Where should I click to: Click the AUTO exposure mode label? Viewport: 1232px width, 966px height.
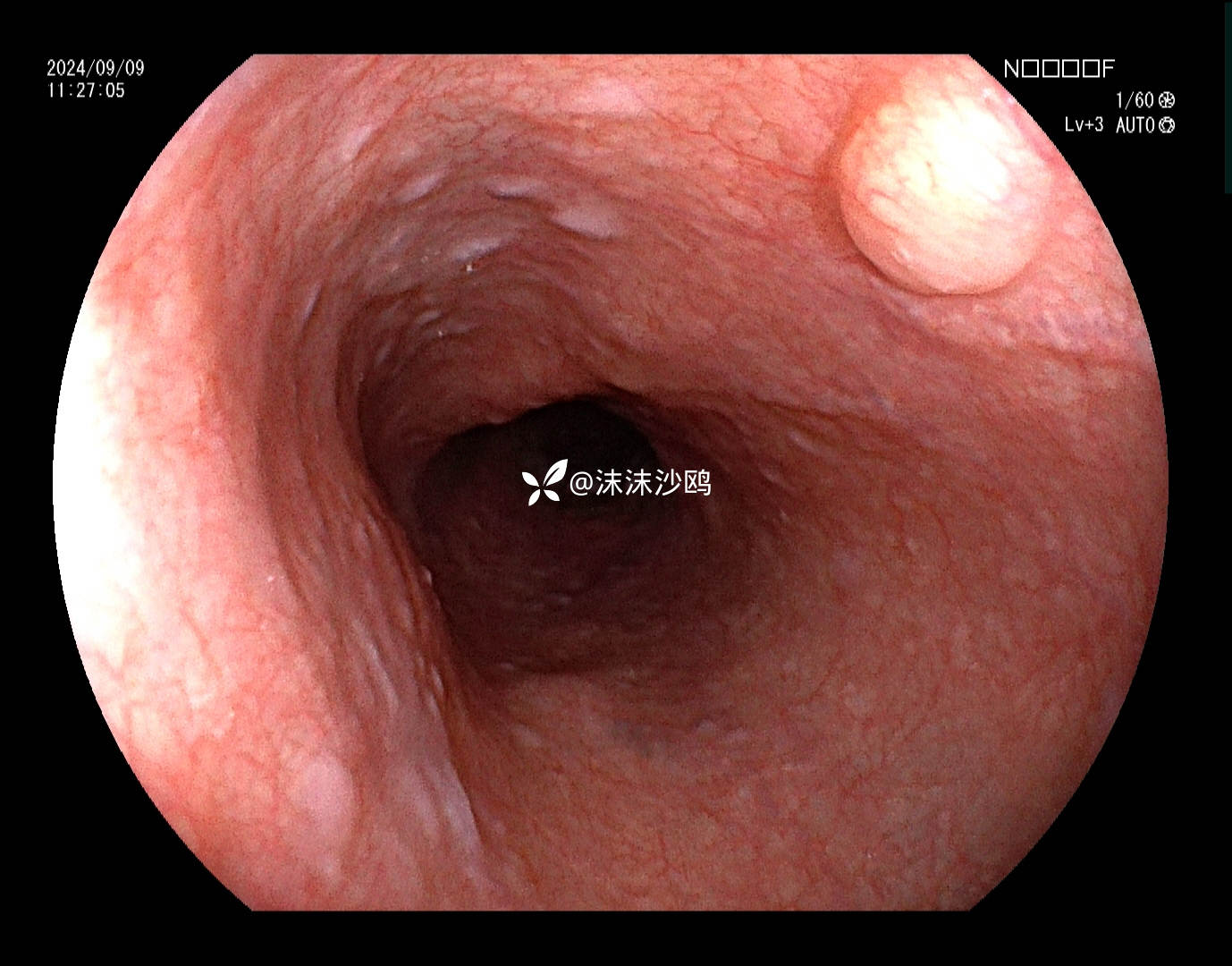click(1135, 125)
